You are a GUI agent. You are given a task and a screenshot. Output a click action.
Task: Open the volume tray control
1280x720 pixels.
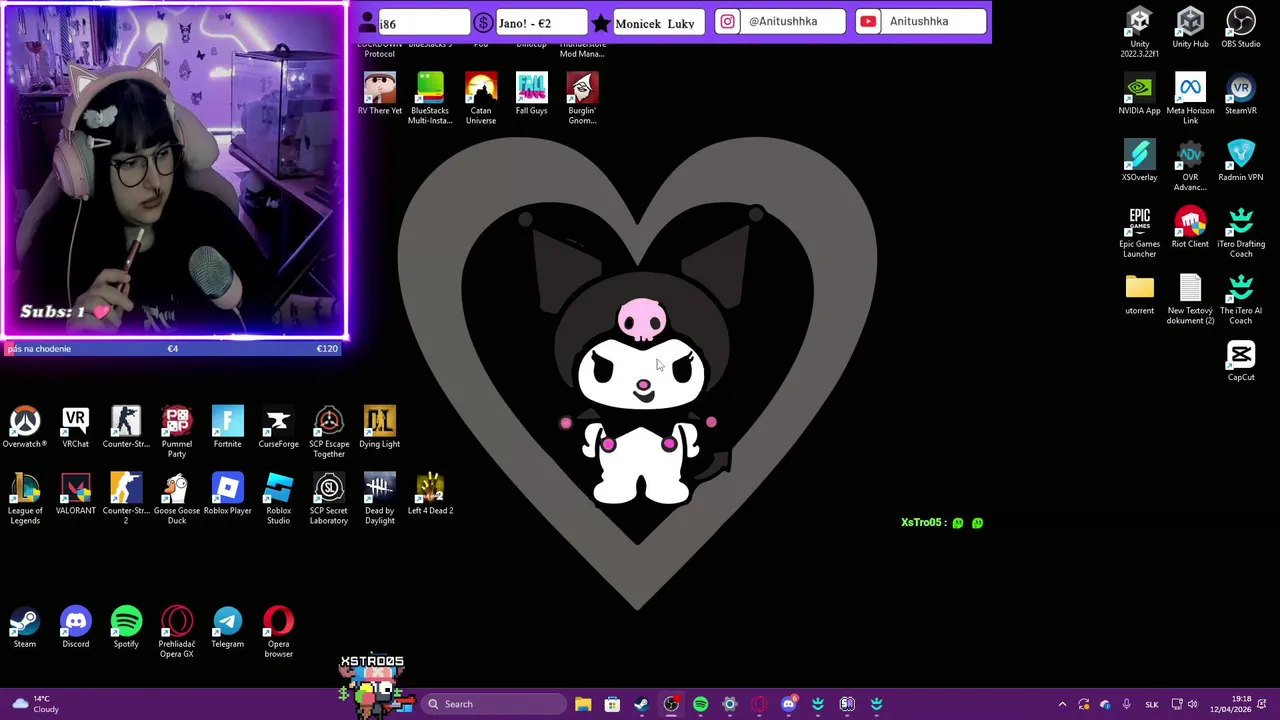point(1192,704)
